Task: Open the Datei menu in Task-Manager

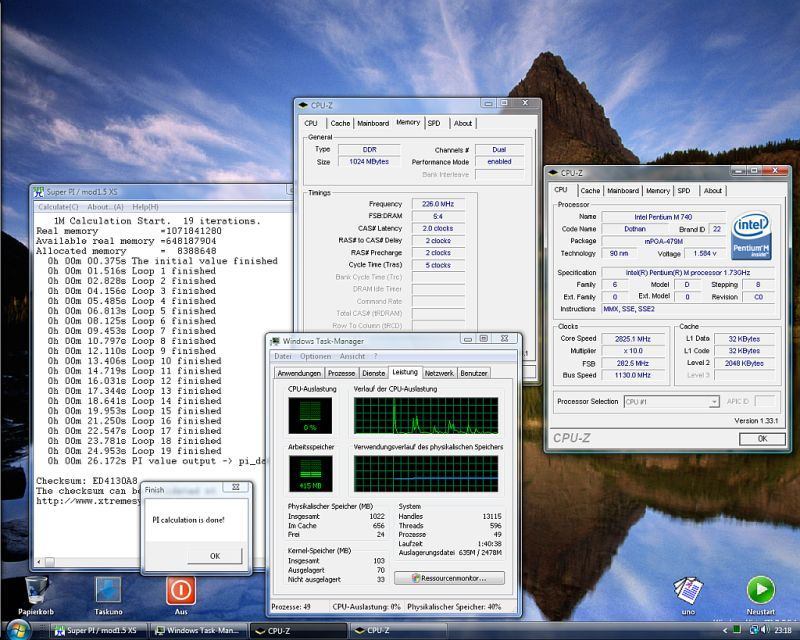Action: tap(283, 356)
